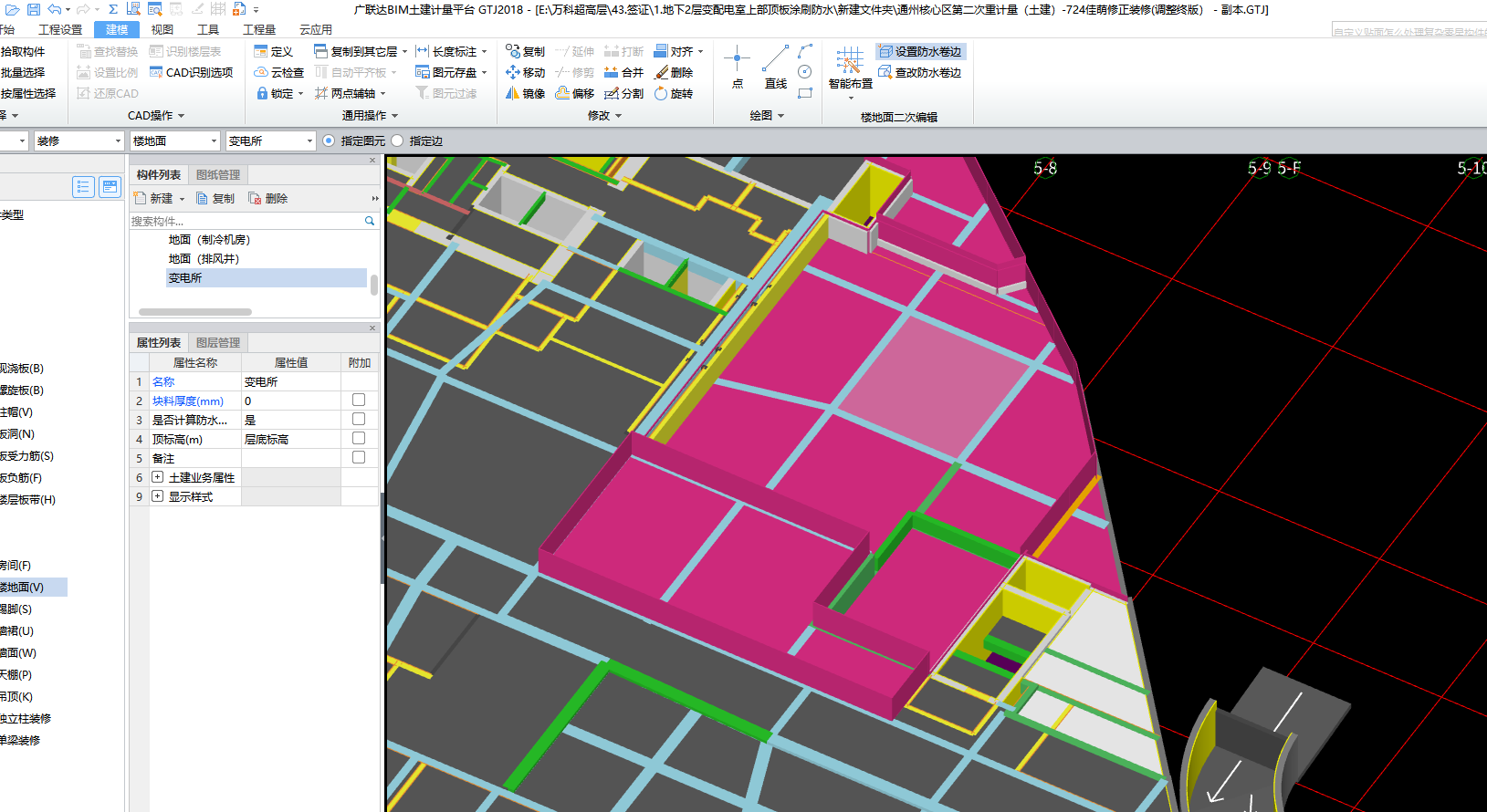Tick the 附加 checkbox for 块料厚度 row
Screen dimensions: 1487x812
tap(359, 400)
